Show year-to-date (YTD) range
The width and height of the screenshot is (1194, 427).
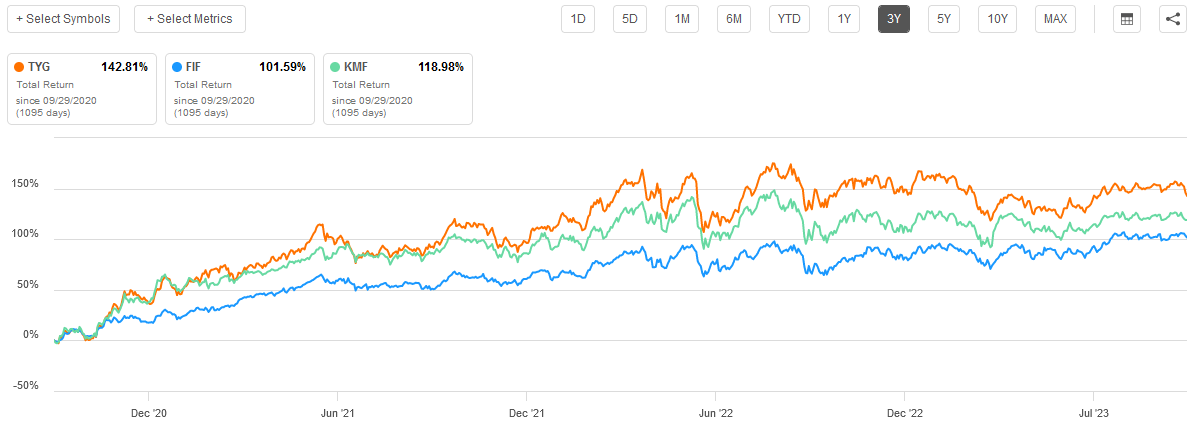(789, 19)
